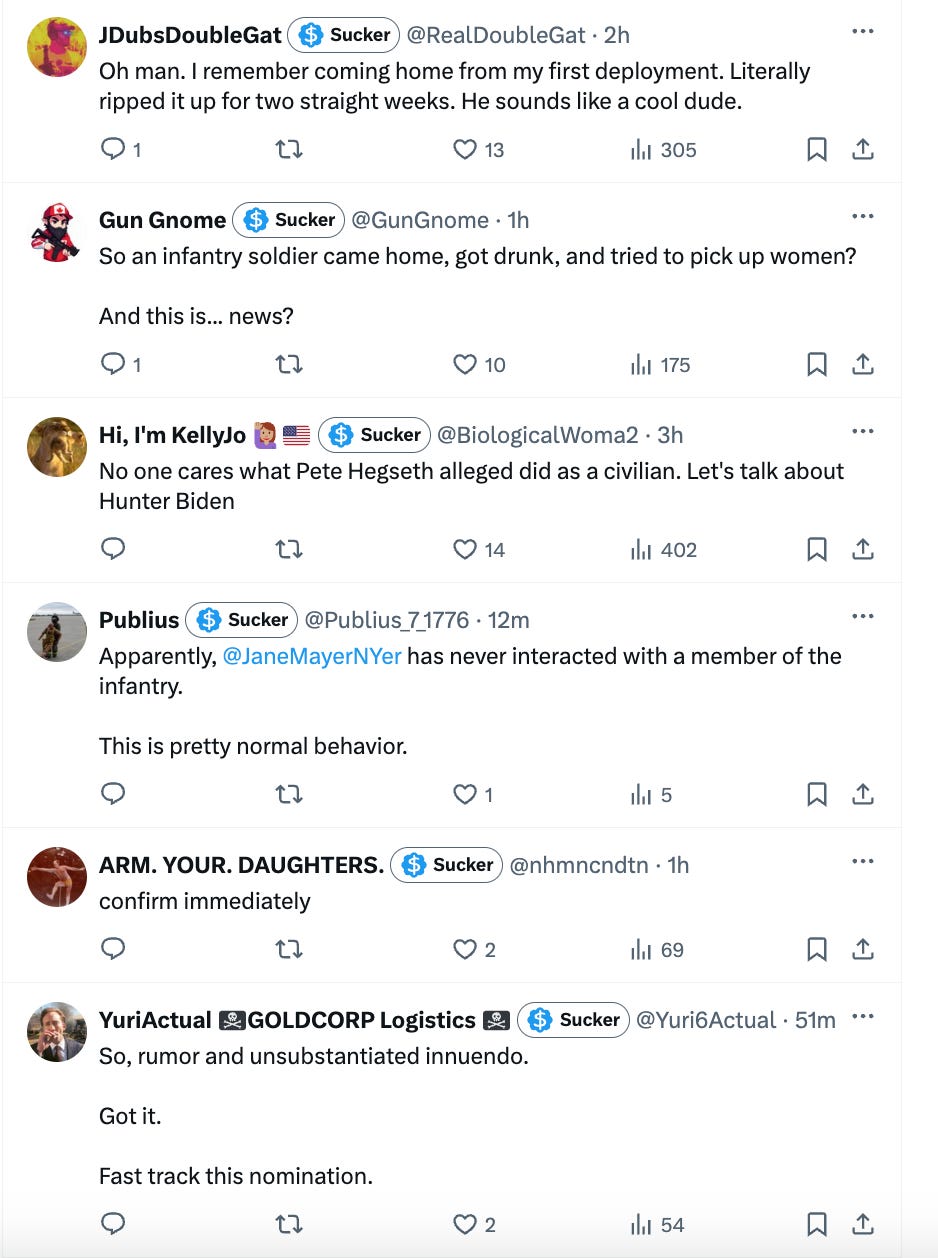Bookmark Publius's reply about the infantry

[817, 794]
